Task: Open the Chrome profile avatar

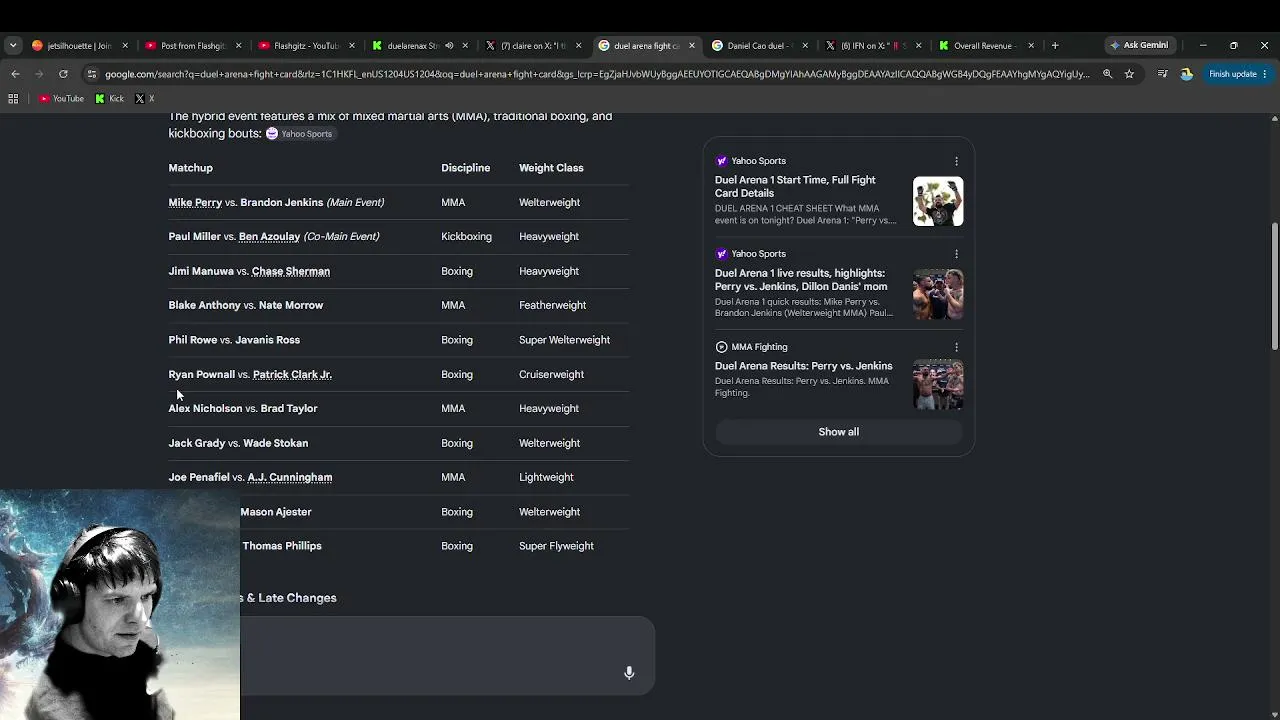Action: (1186, 74)
